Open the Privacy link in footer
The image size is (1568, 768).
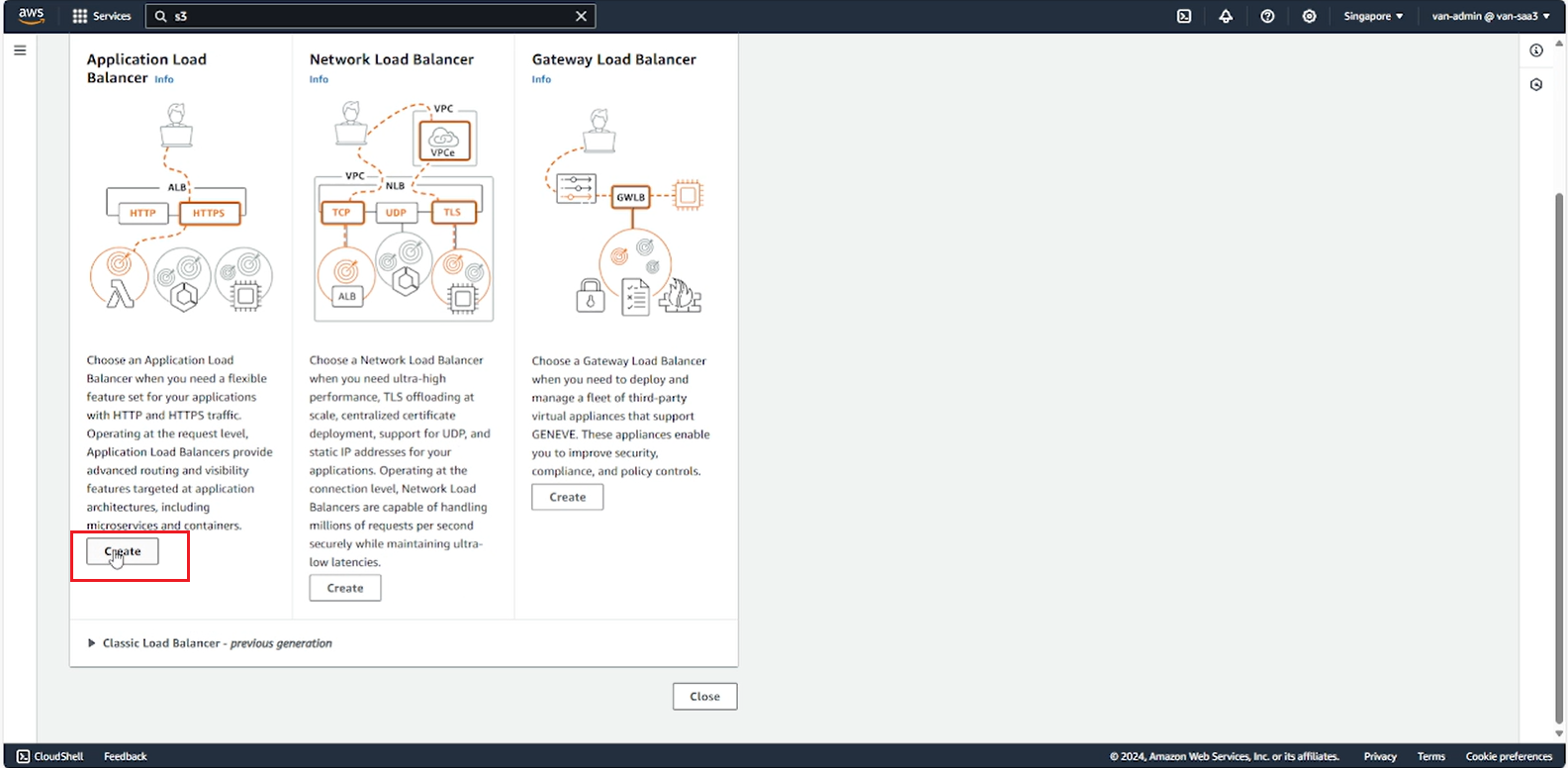pyautogui.click(x=1380, y=756)
